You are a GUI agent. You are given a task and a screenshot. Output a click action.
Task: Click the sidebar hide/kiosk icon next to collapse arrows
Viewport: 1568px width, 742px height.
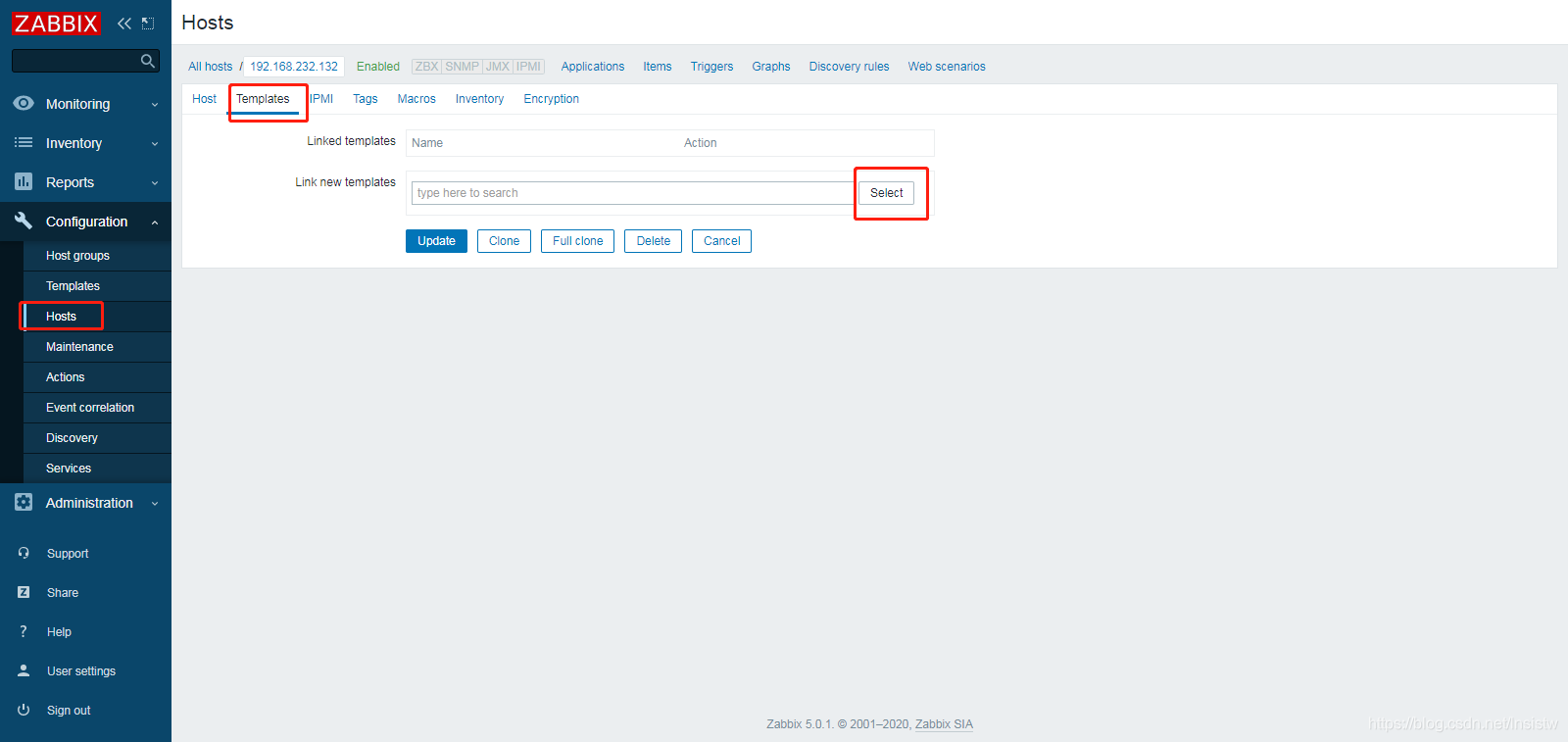coord(148,23)
